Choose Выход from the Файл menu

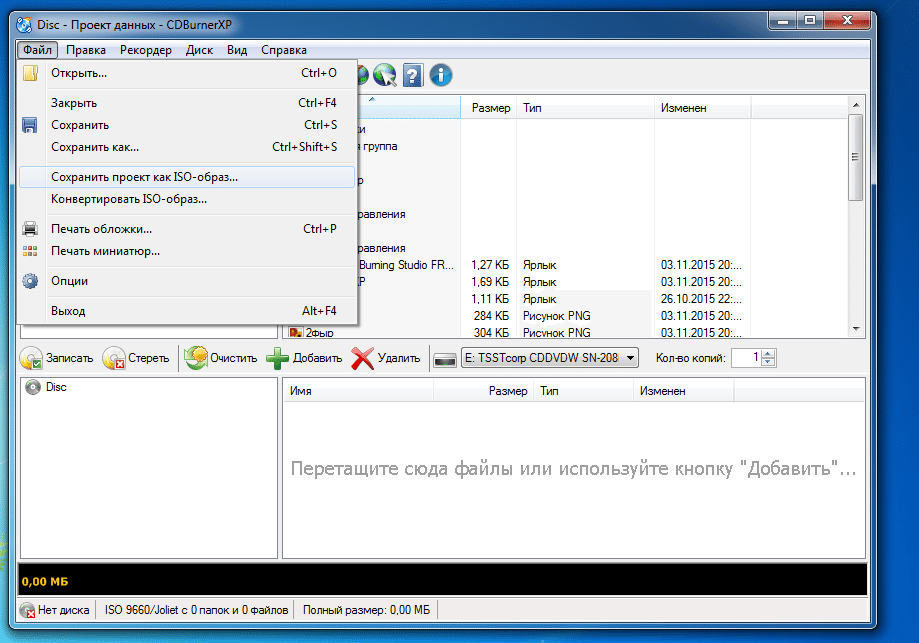(x=68, y=311)
